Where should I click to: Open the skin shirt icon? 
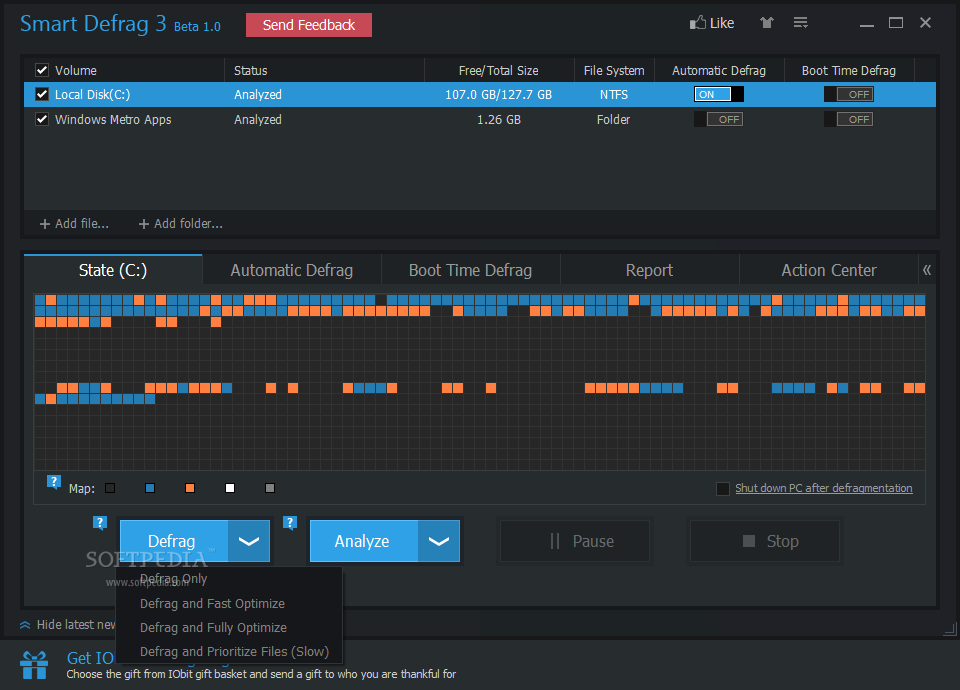(x=767, y=23)
